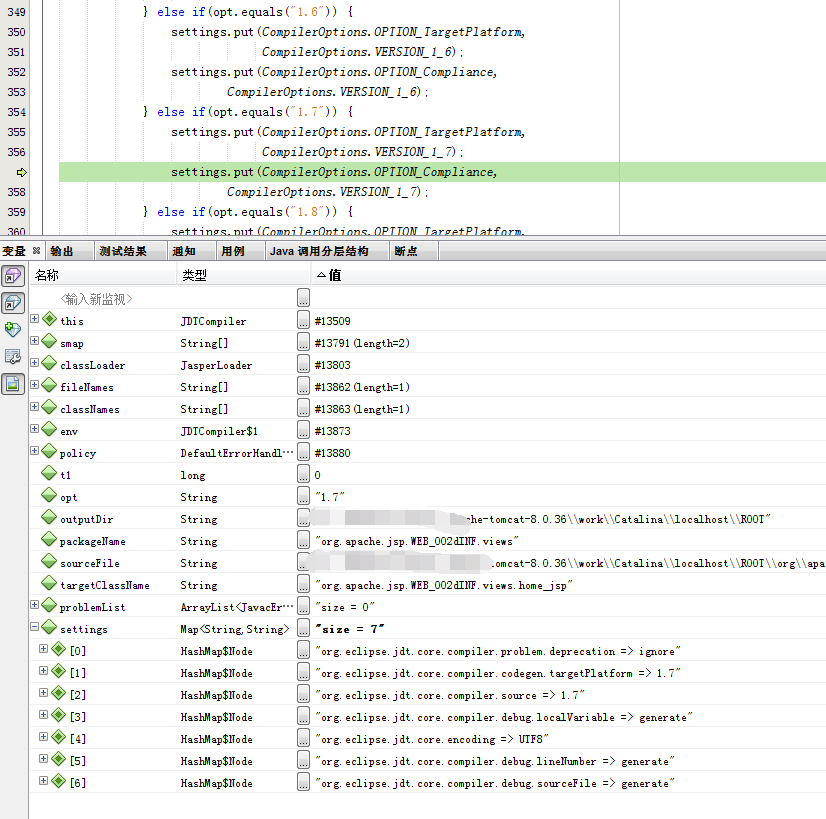The width and height of the screenshot is (826, 819).
Task: Click line number 358 in gutter
Action: pos(16,192)
